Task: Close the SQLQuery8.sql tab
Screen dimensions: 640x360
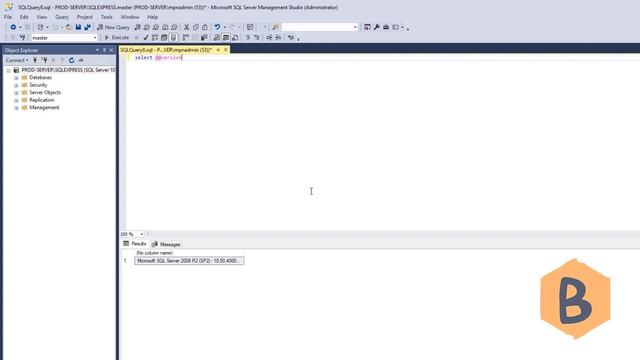Action: [x=226, y=50]
